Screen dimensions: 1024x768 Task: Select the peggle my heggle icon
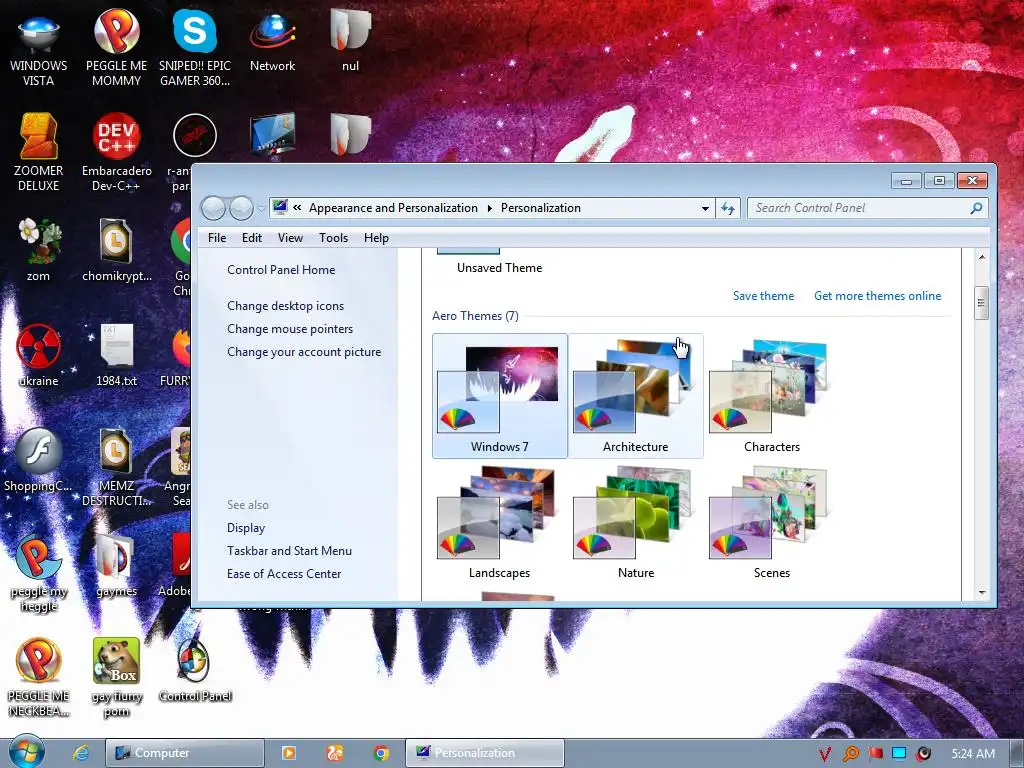(x=39, y=573)
